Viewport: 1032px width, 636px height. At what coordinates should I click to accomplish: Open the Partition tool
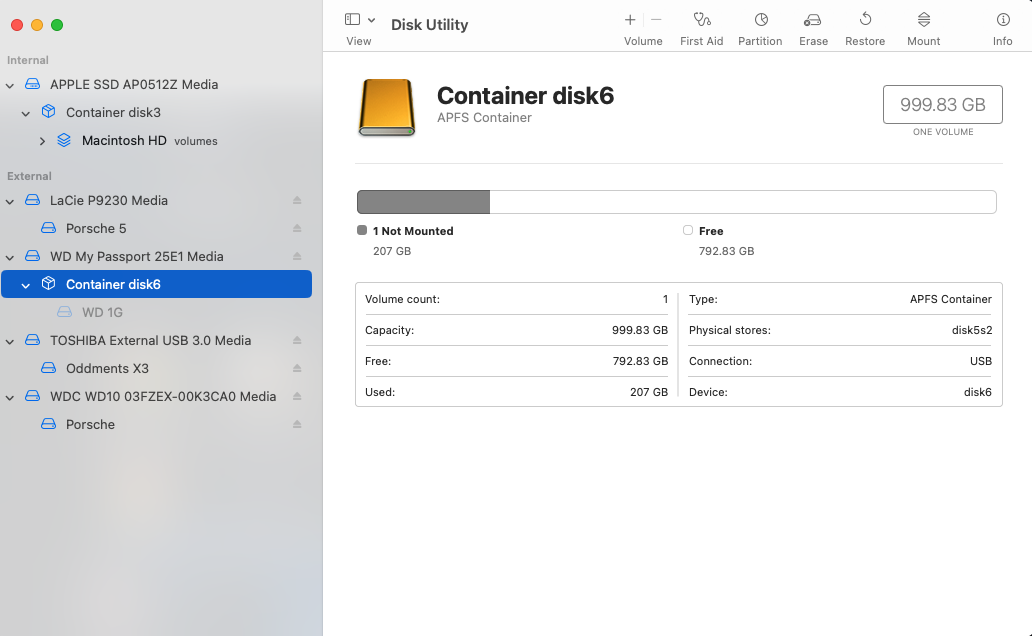(x=760, y=20)
